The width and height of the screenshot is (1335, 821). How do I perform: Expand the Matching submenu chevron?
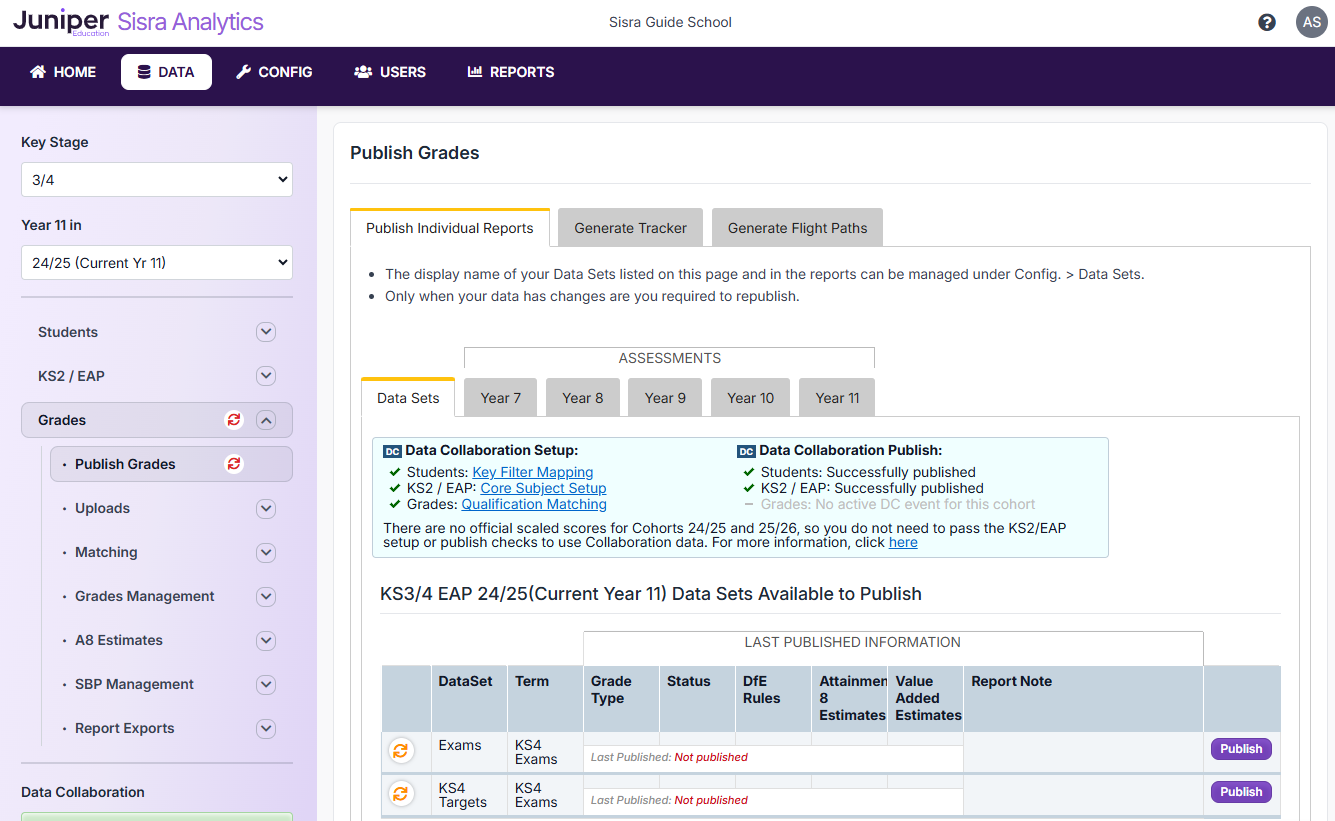(266, 552)
